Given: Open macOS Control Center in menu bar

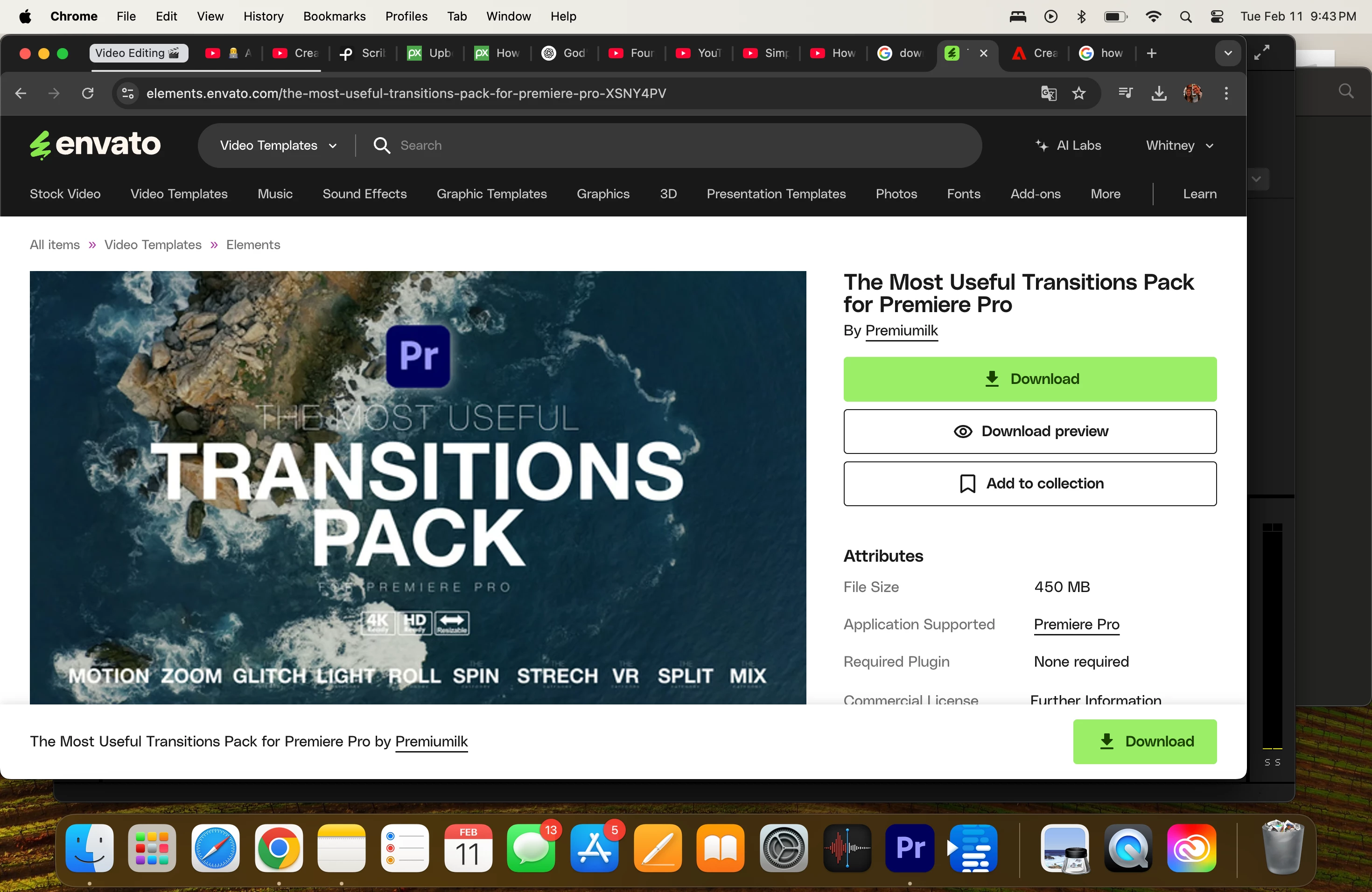Looking at the screenshot, I should coord(1216,17).
